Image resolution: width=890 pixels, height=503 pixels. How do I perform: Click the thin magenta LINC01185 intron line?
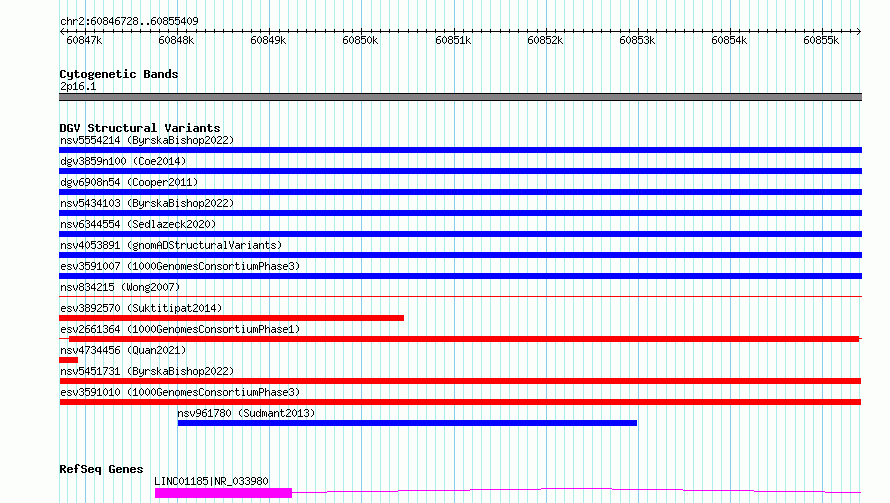click(576, 490)
